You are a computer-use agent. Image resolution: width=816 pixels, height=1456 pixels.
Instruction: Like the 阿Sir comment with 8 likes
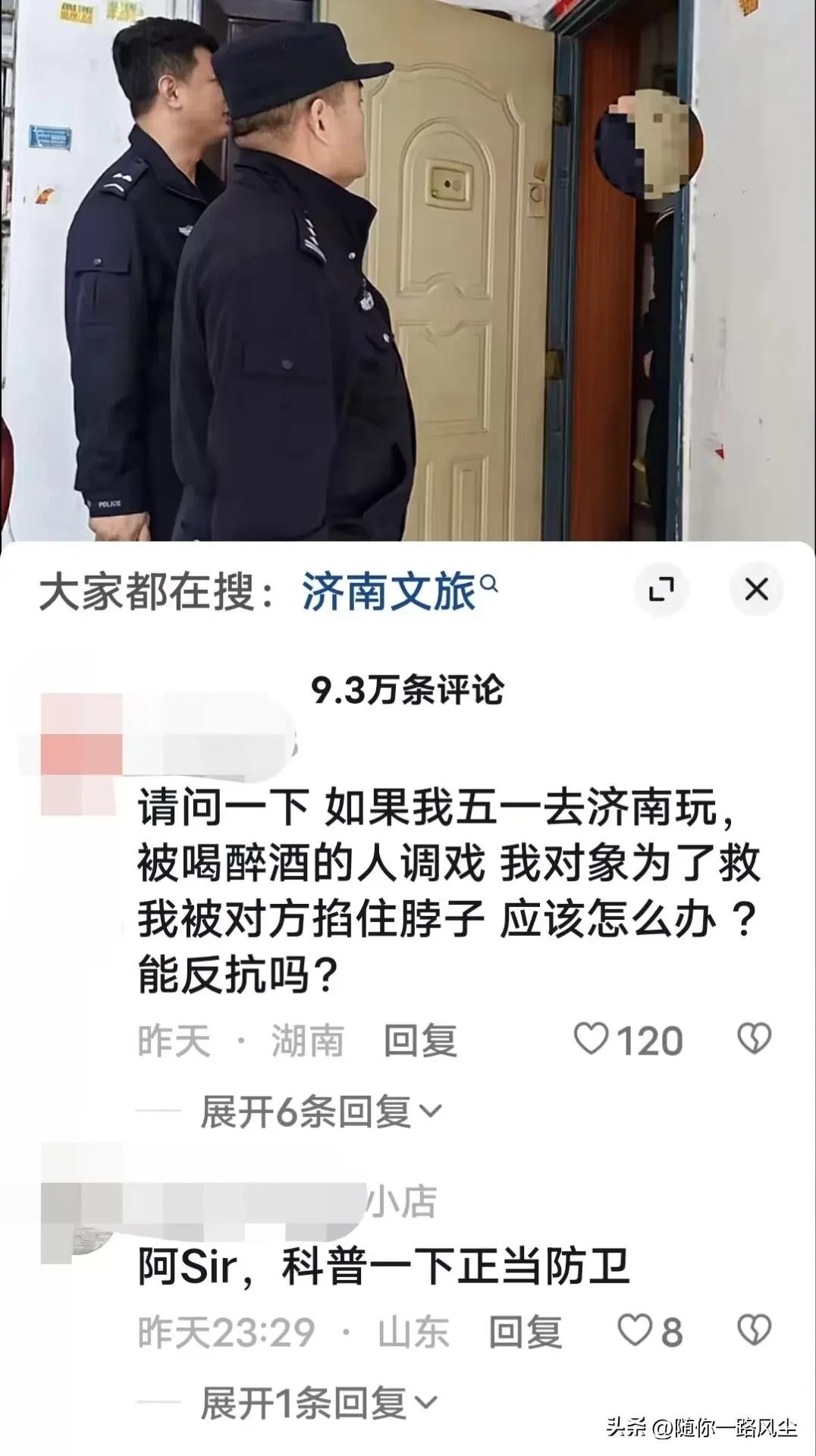pyautogui.click(x=634, y=1331)
